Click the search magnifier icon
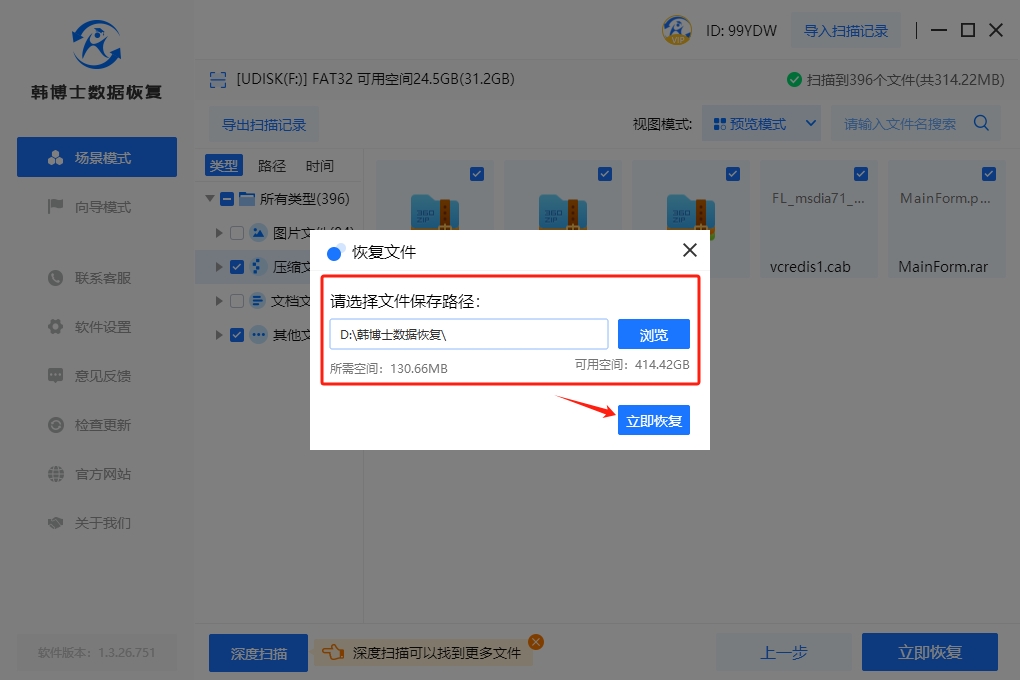Image resolution: width=1020 pixels, height=680 pixels. (x=981, y=124)
